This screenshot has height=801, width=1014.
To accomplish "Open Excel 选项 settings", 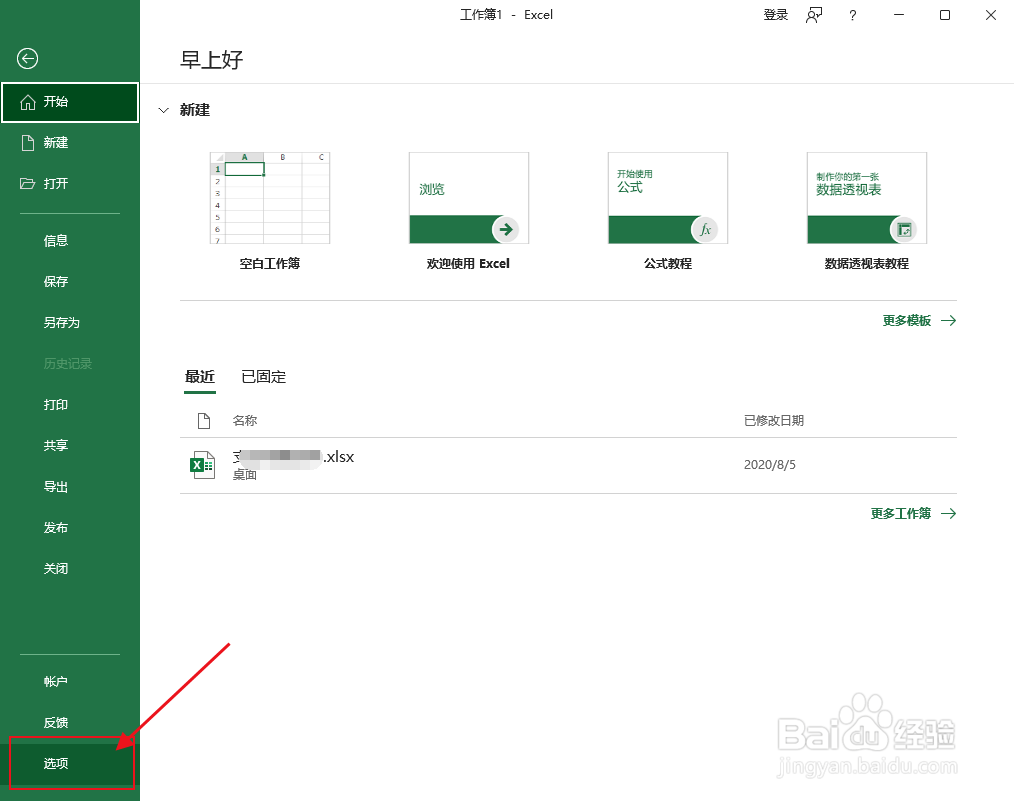I will (70, 764).
